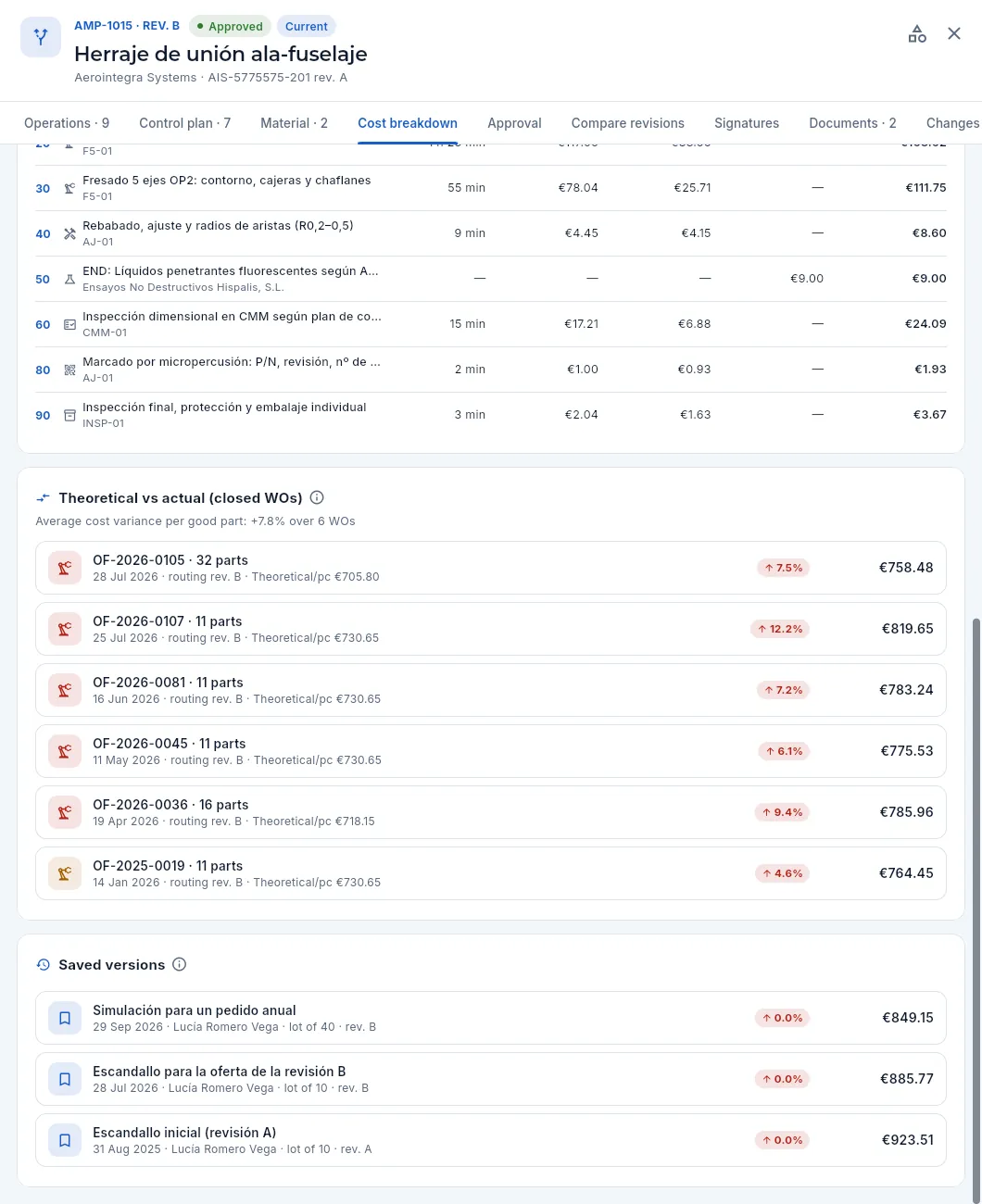
Task: Click the marking icon of operation 80
Action: click(x=69, y=370)
